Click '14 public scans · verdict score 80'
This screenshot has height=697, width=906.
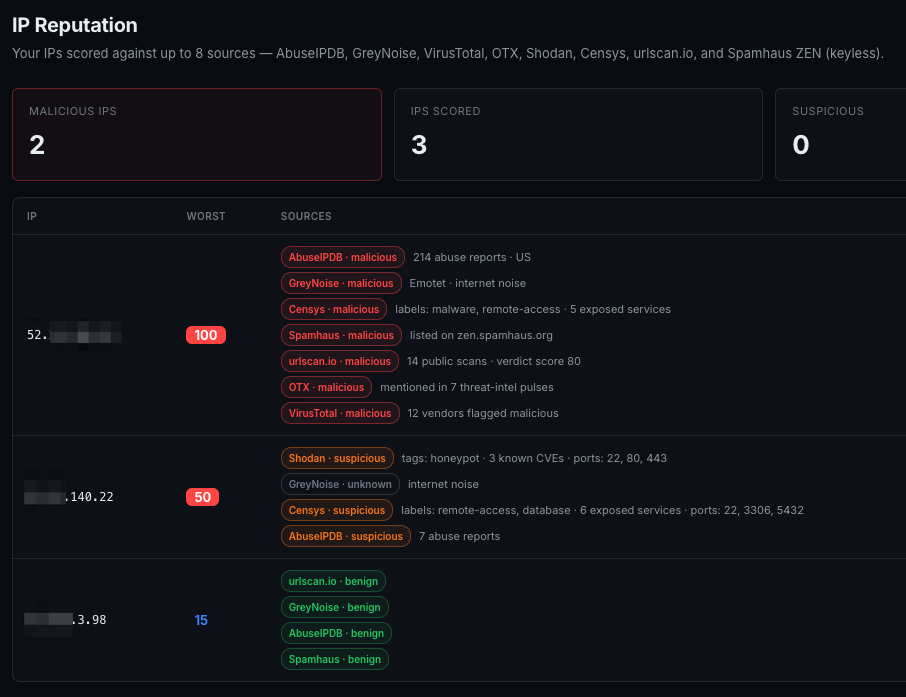493,361
